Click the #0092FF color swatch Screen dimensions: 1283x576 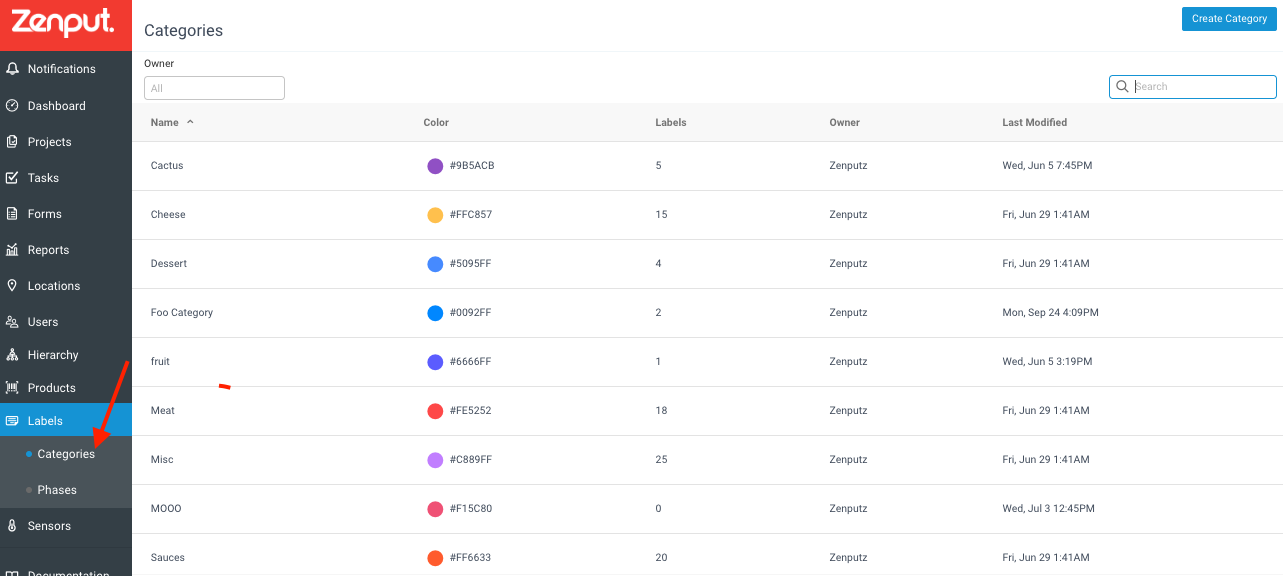pos(435,313)
